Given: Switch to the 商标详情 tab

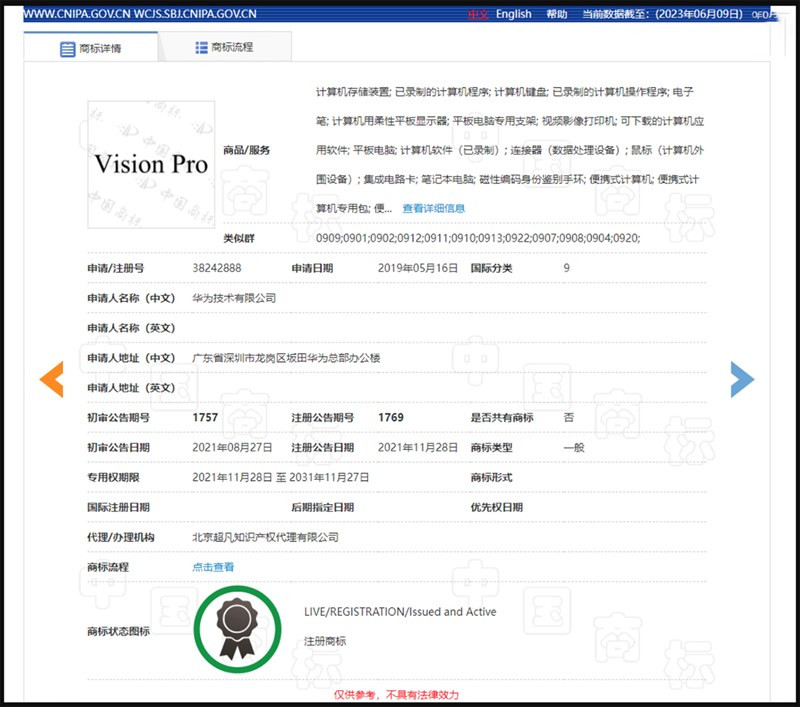Looking at the screenshot, I should point(100,45).
